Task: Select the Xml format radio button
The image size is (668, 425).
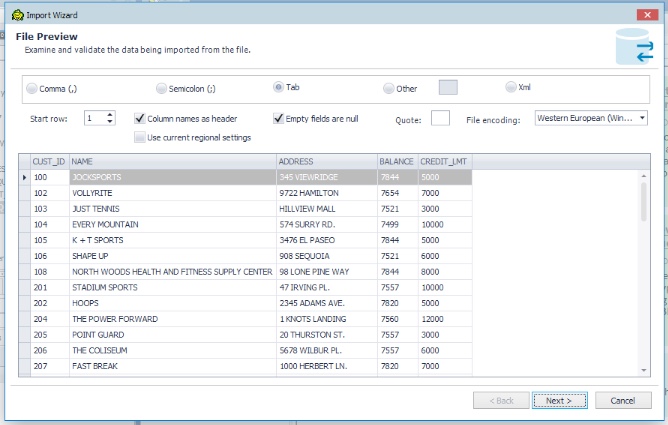Action: 512,87
